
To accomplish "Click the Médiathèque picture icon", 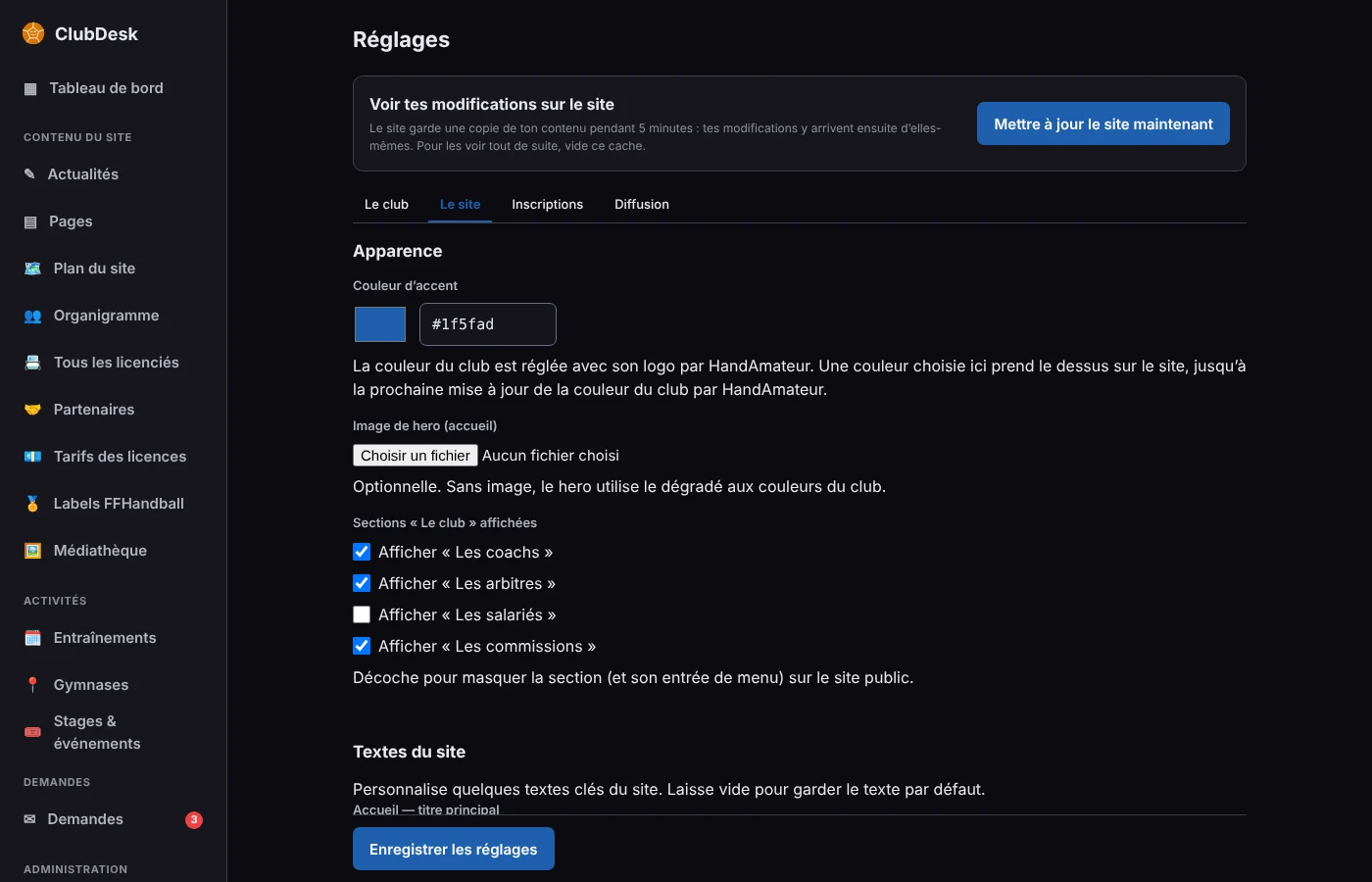I will 32,551.
